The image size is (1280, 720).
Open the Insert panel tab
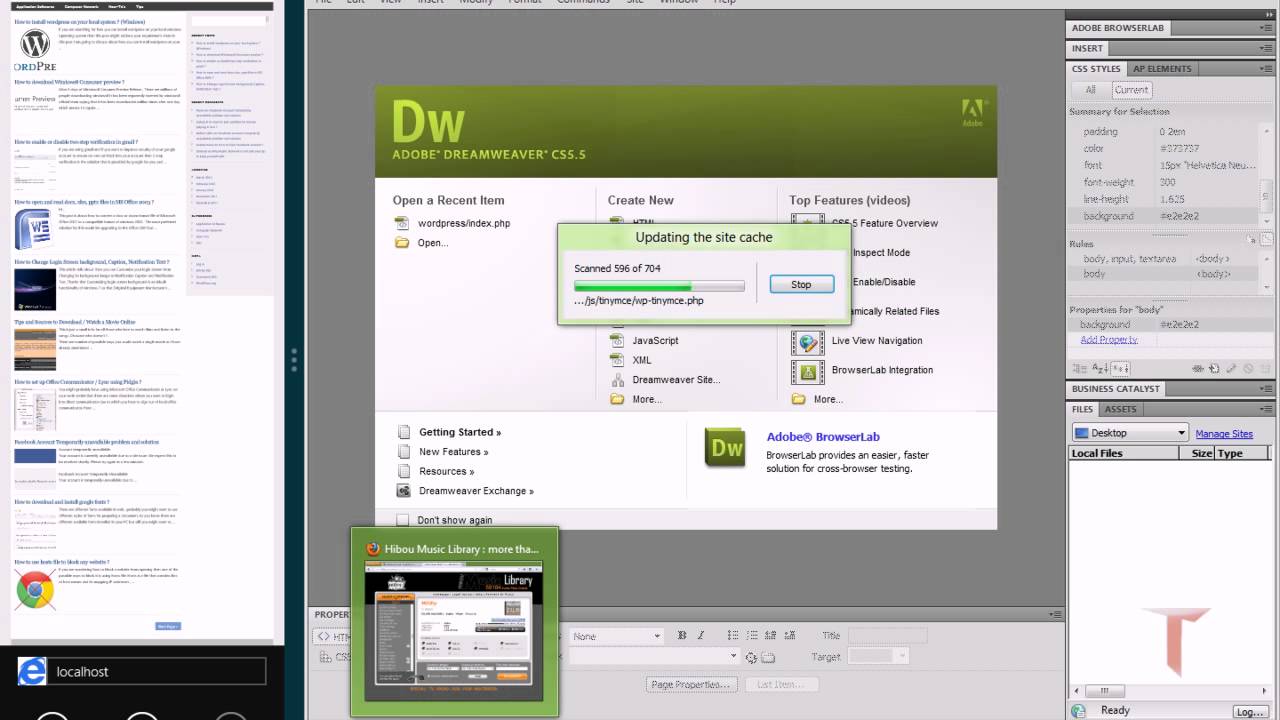tap(1087, 48)
